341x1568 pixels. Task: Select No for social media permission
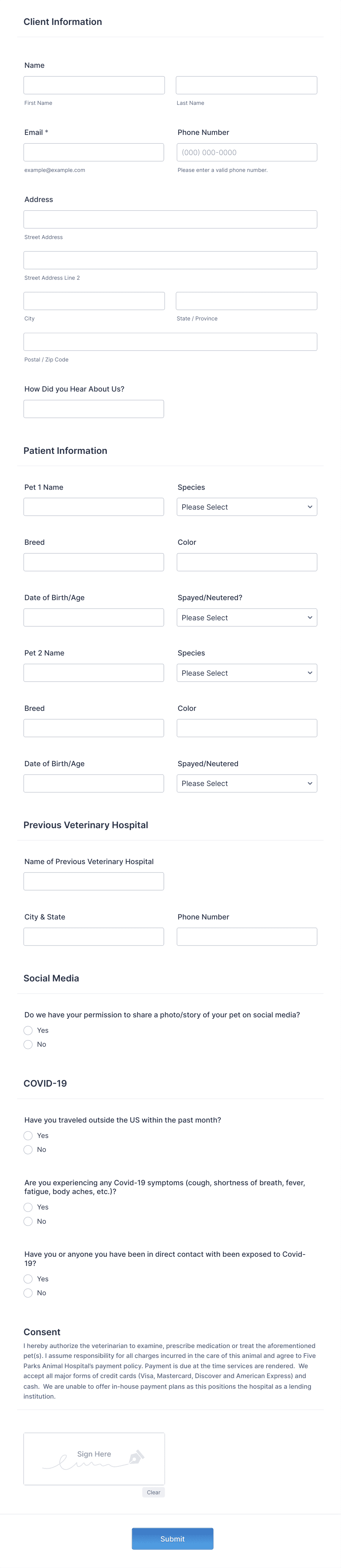point(28,1044)
